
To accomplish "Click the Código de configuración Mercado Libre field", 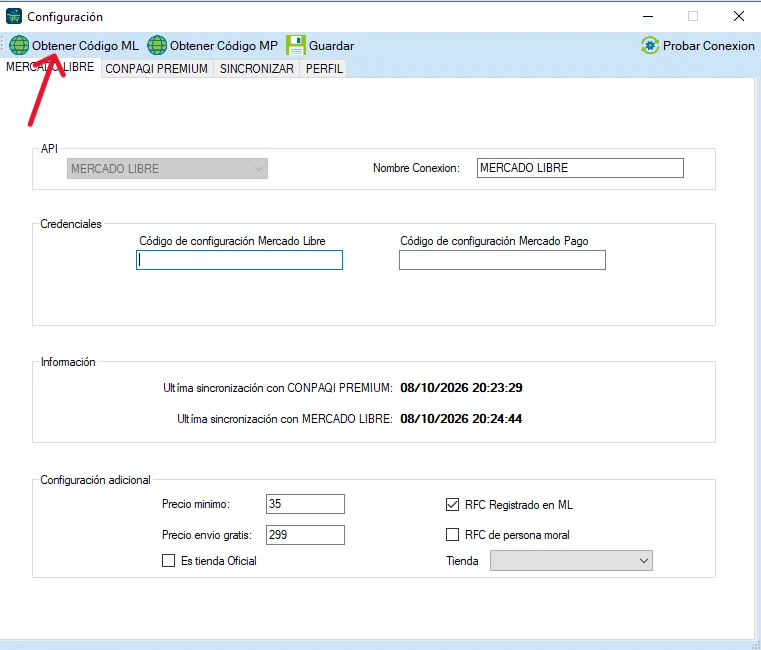I will point(239,260).
